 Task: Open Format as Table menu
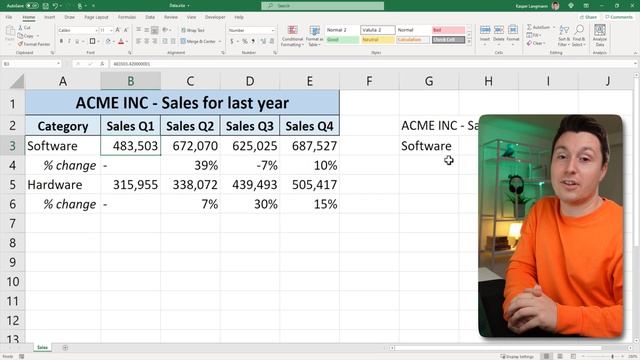coord(314,36)
